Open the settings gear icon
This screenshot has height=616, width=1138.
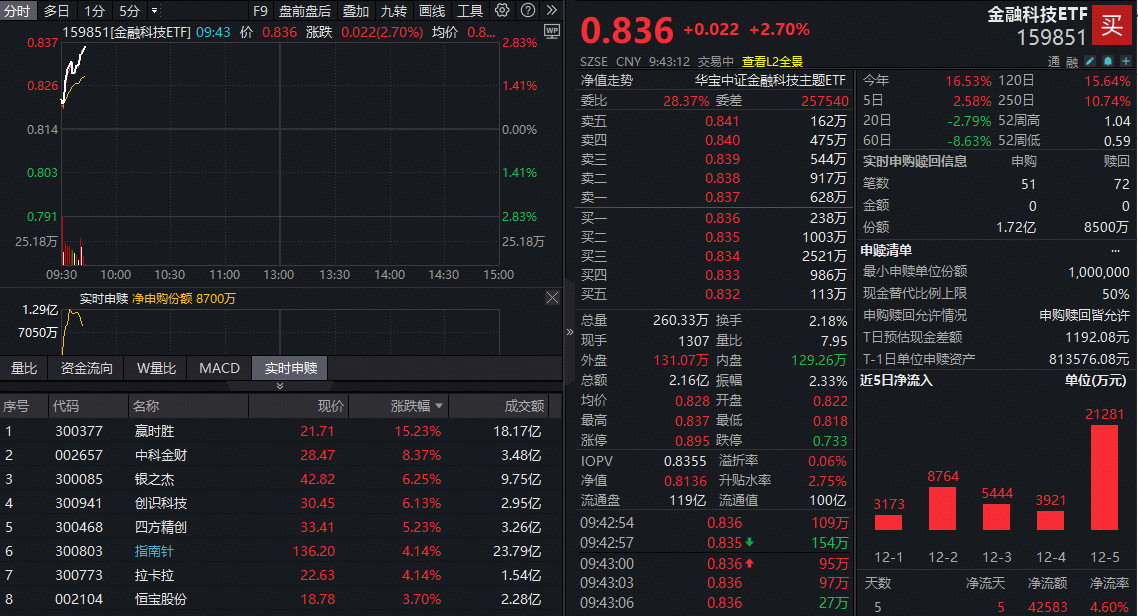(x=502, y=10)
